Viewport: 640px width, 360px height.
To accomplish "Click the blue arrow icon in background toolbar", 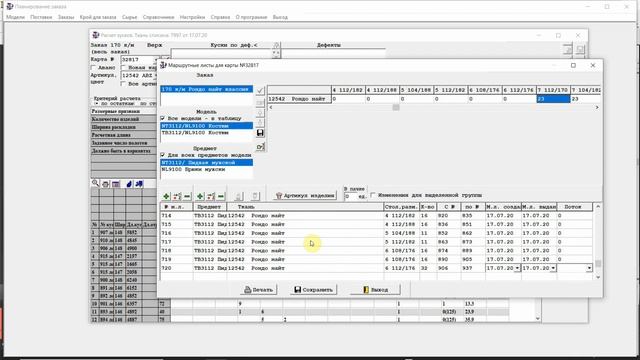I will (x=139, y=184).
